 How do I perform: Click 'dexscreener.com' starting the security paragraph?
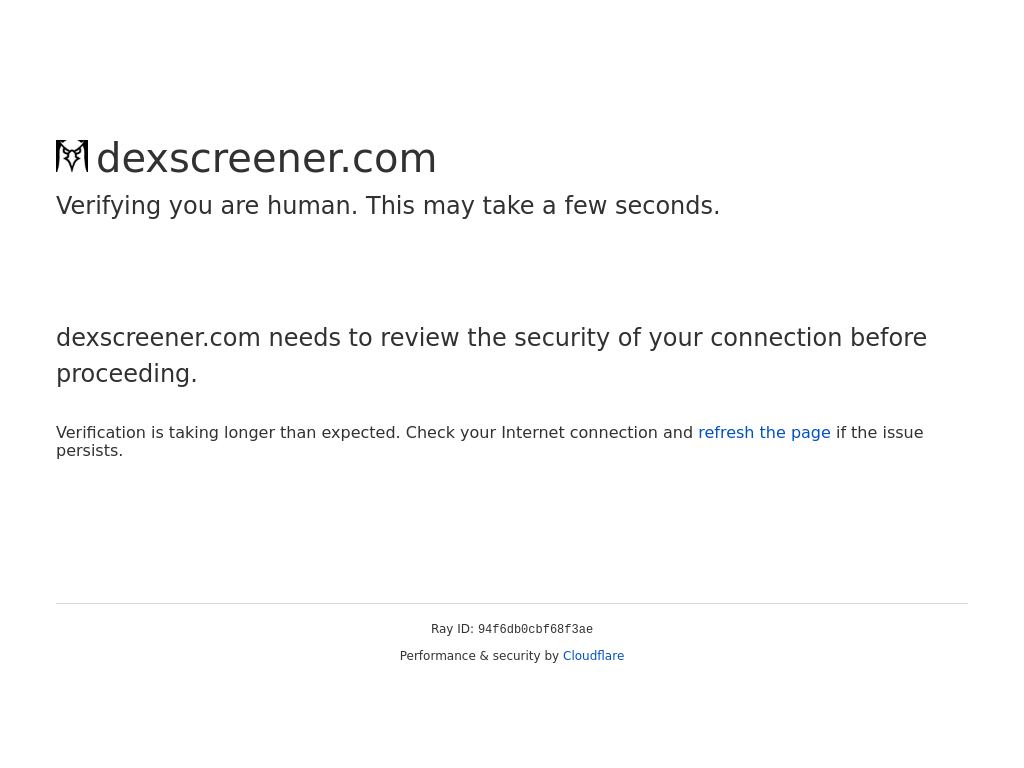click(159, 338)
